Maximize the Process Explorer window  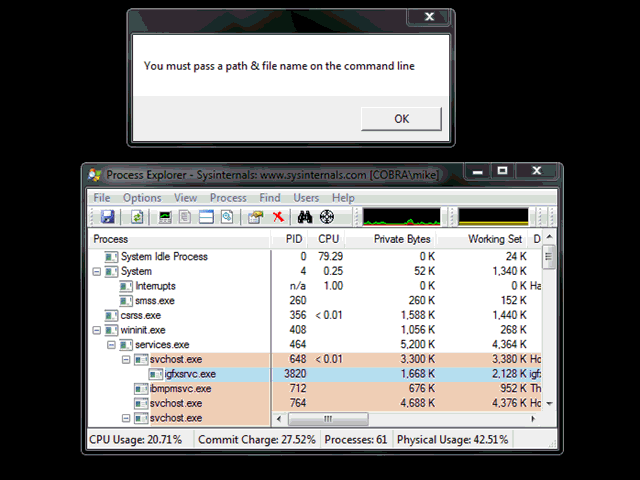point(502,171)
